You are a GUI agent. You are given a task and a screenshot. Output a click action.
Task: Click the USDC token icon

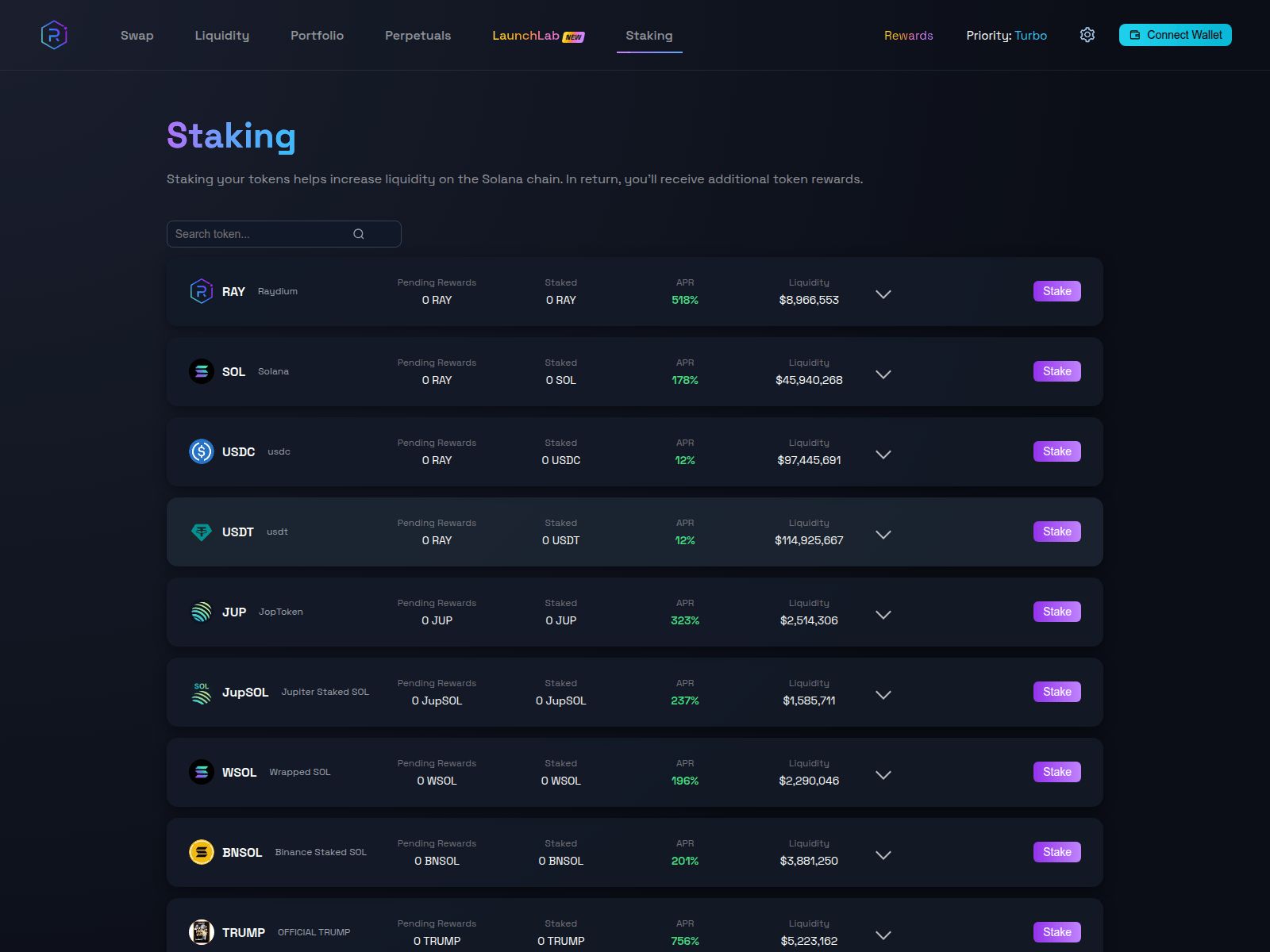(x=202, y=451)
